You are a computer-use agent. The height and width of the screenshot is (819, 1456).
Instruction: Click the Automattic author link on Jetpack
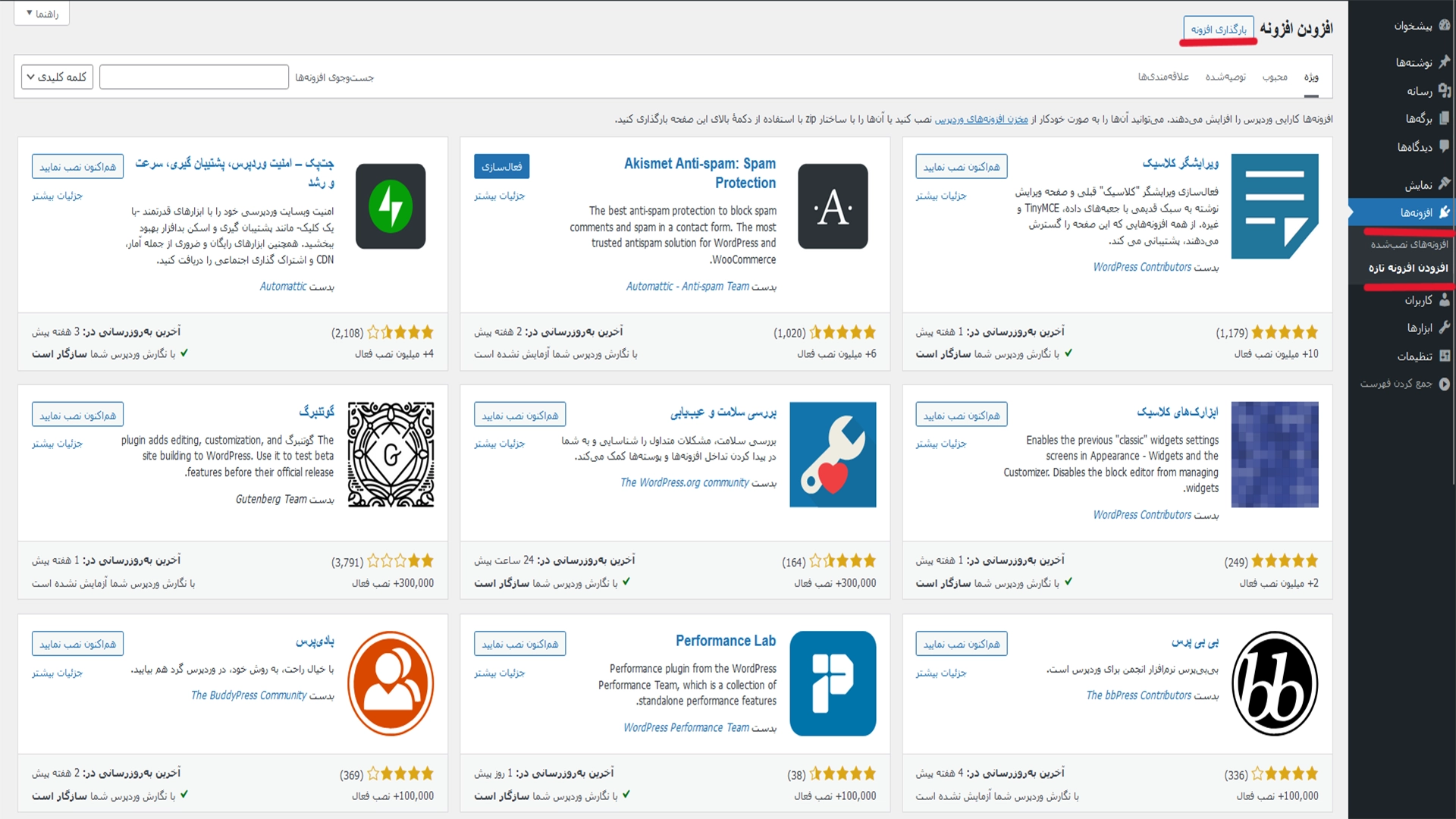pos(283,287)
